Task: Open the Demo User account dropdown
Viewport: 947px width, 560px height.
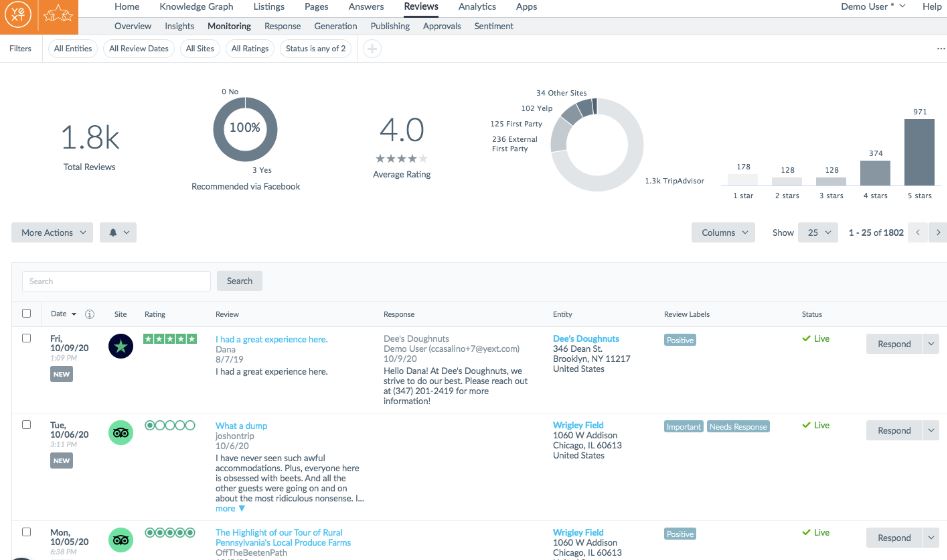Action: 873,7
